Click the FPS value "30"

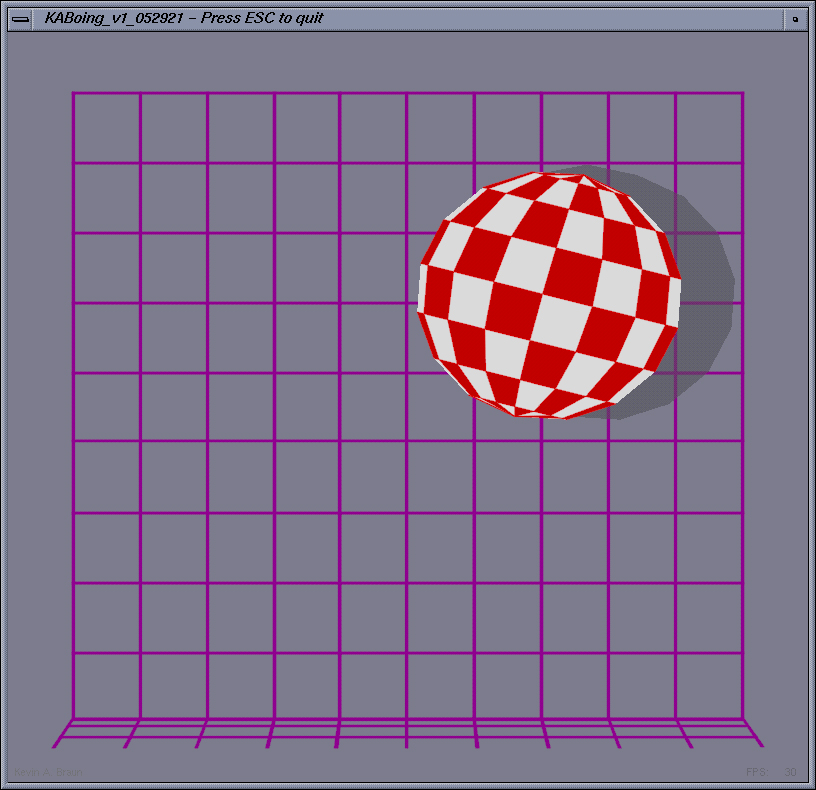790,772
